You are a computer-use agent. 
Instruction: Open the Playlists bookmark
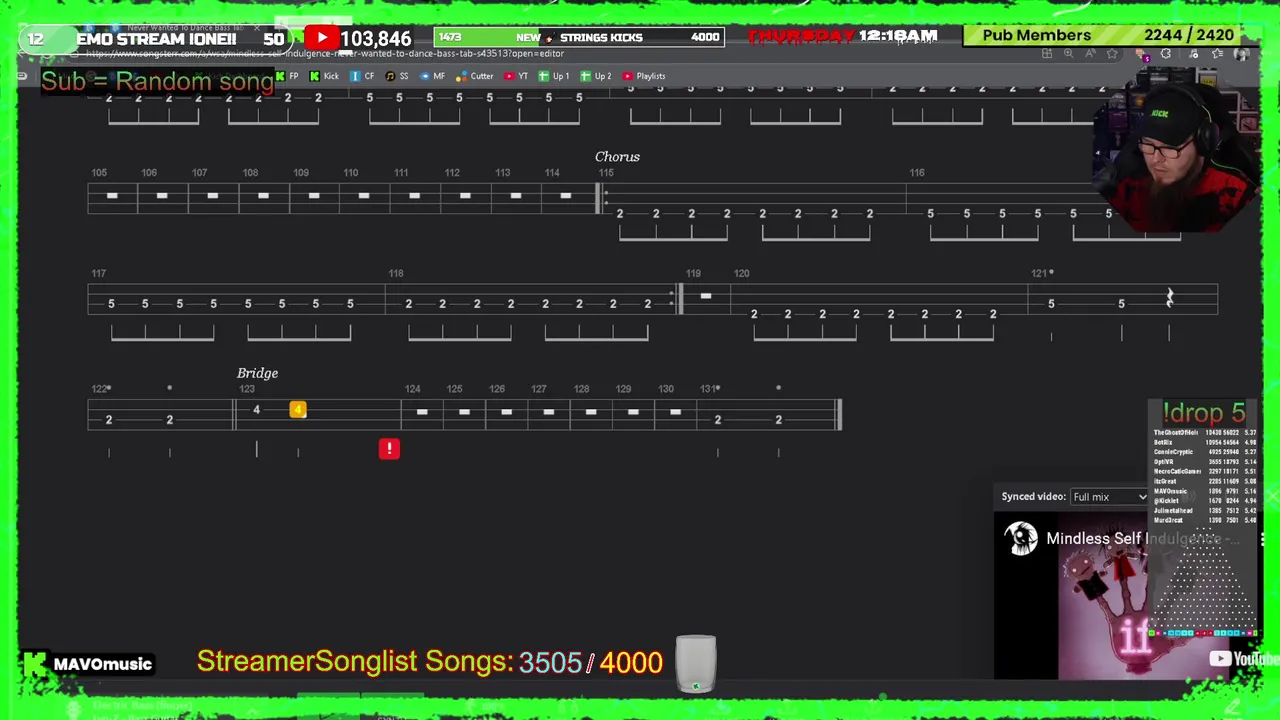pos(644,76)
